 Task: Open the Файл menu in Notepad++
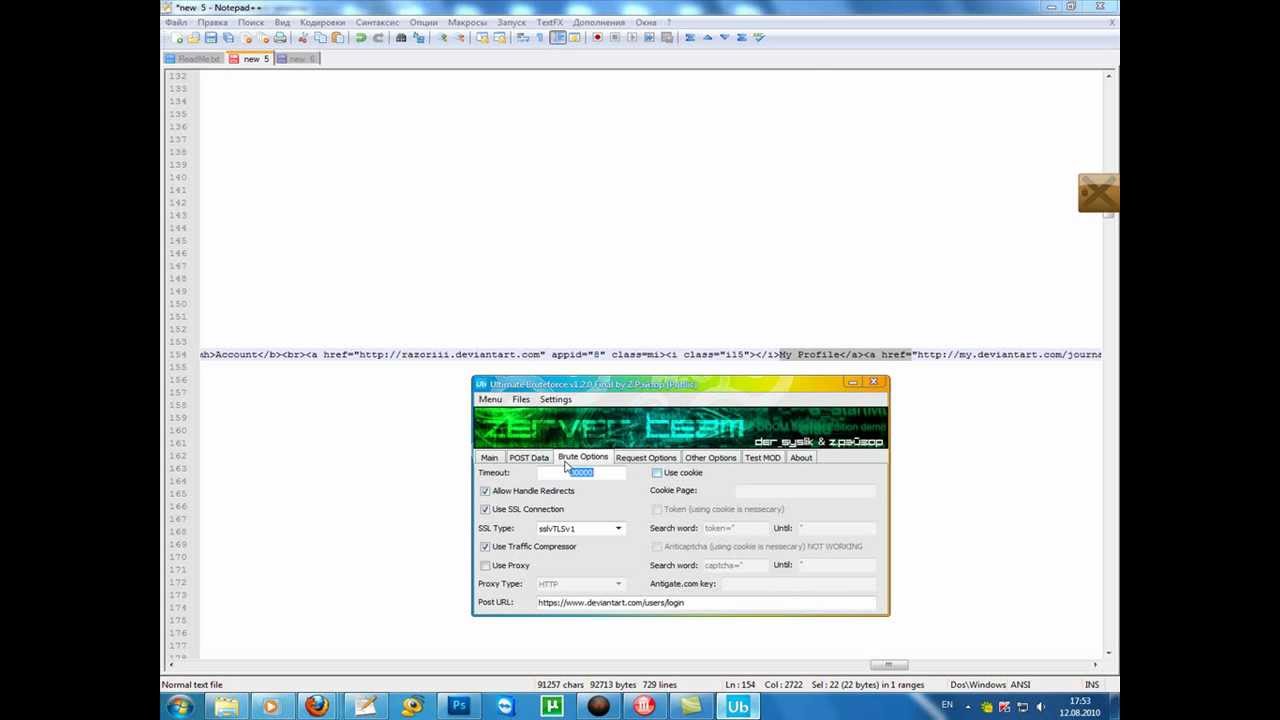tap(176, 22)
